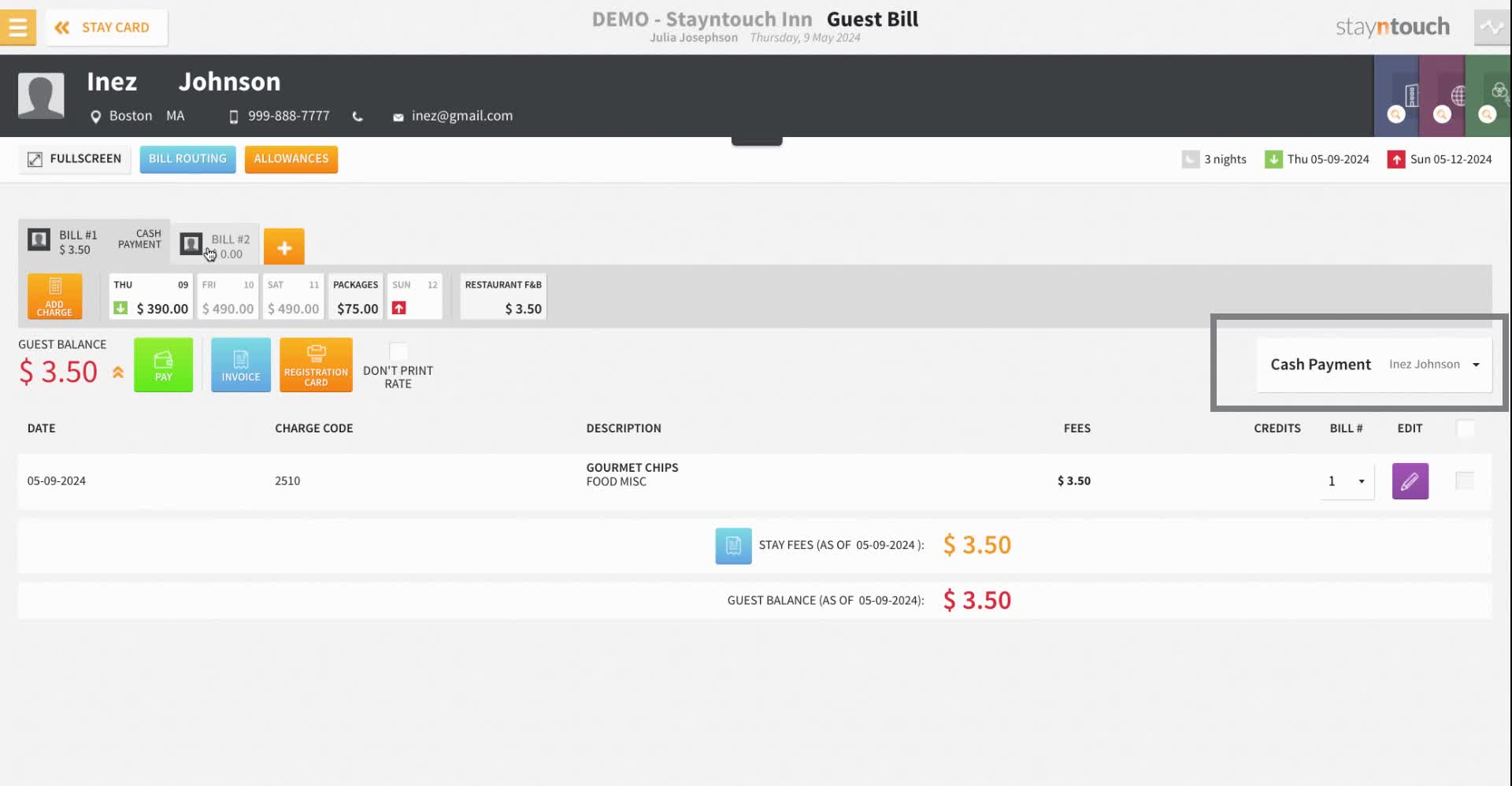Image resolution: width=1512 pixels, height=786 pixels.
Task: Open the orange hamburger main menu
Action: point(17,27)
